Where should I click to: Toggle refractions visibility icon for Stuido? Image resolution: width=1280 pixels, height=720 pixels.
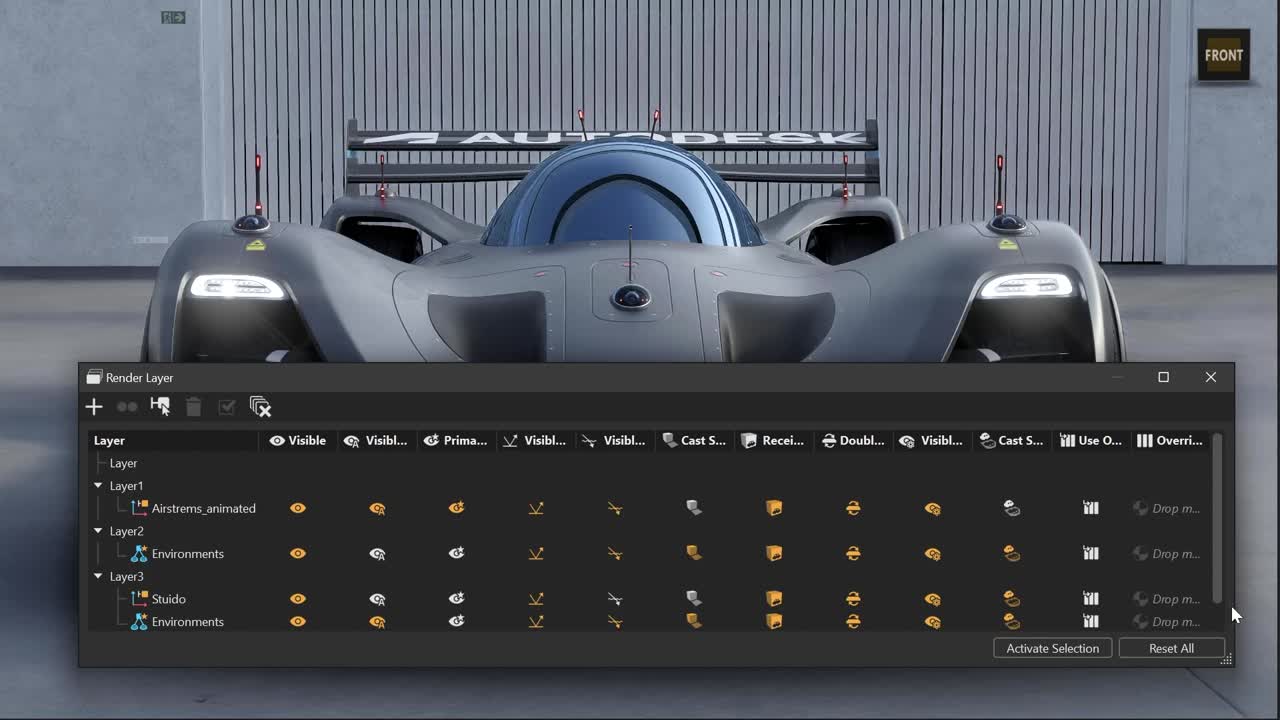pos(615,599)
